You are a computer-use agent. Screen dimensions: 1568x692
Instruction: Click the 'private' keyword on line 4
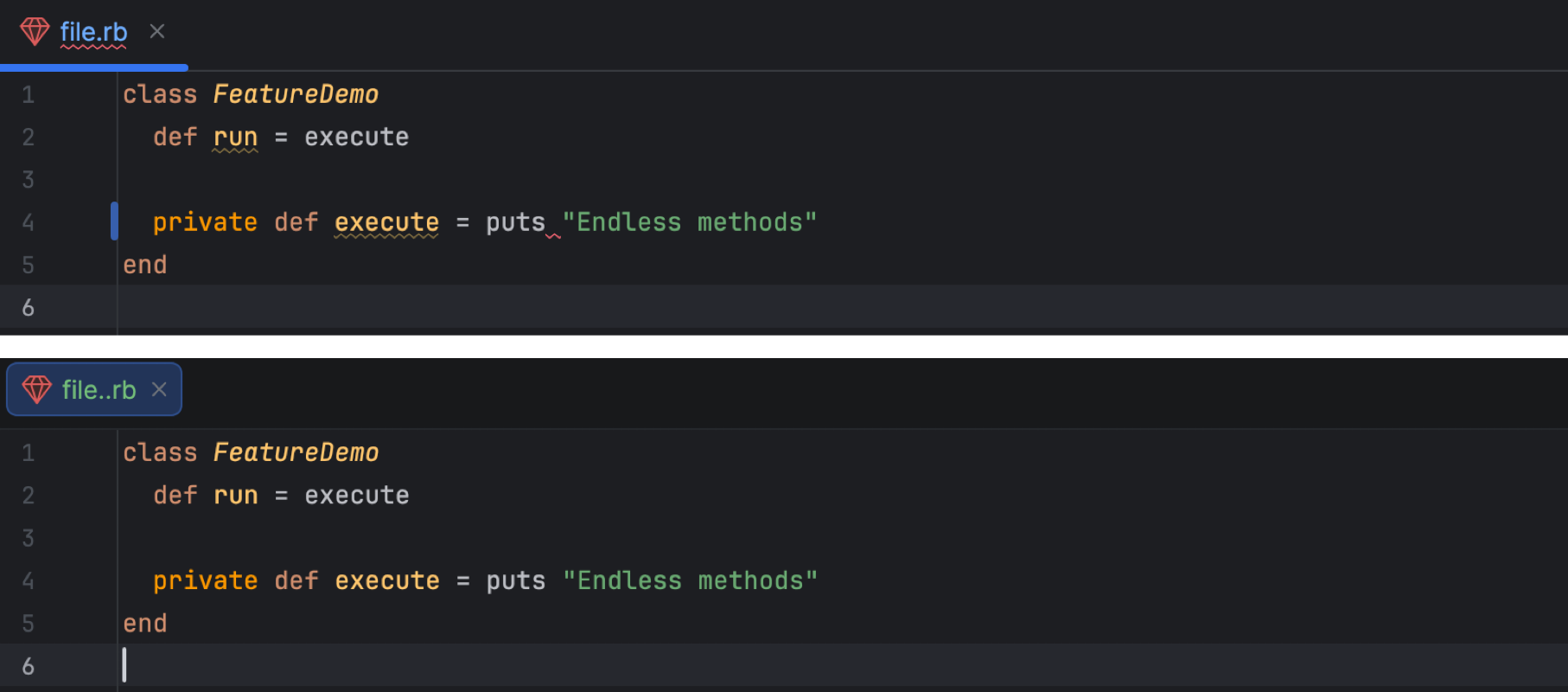(x=205, y=221)
